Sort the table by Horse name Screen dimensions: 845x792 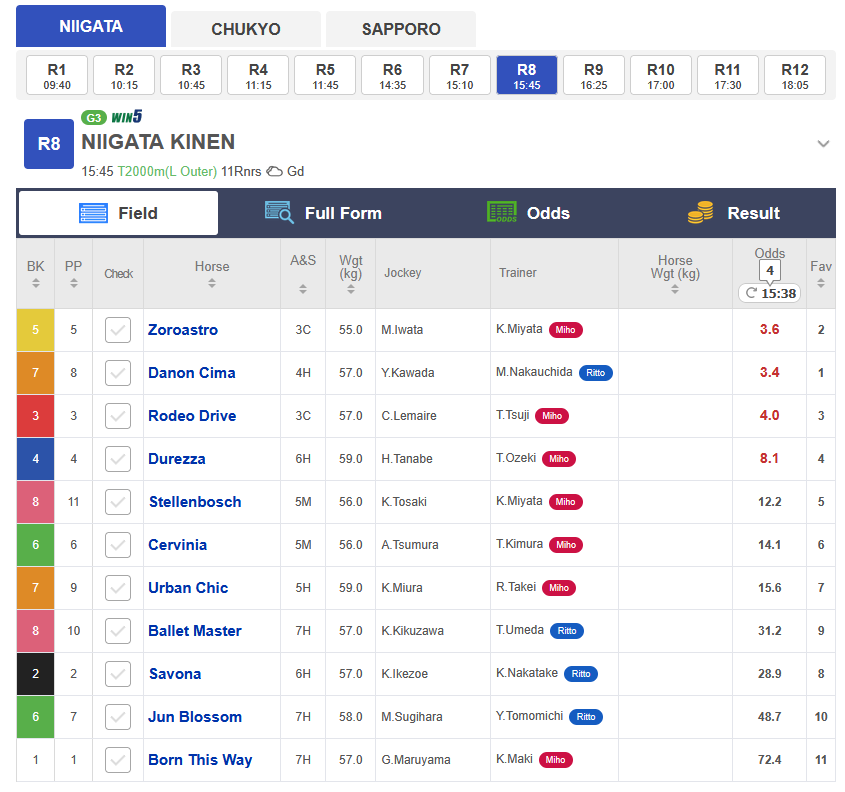[x=212, y=283]
